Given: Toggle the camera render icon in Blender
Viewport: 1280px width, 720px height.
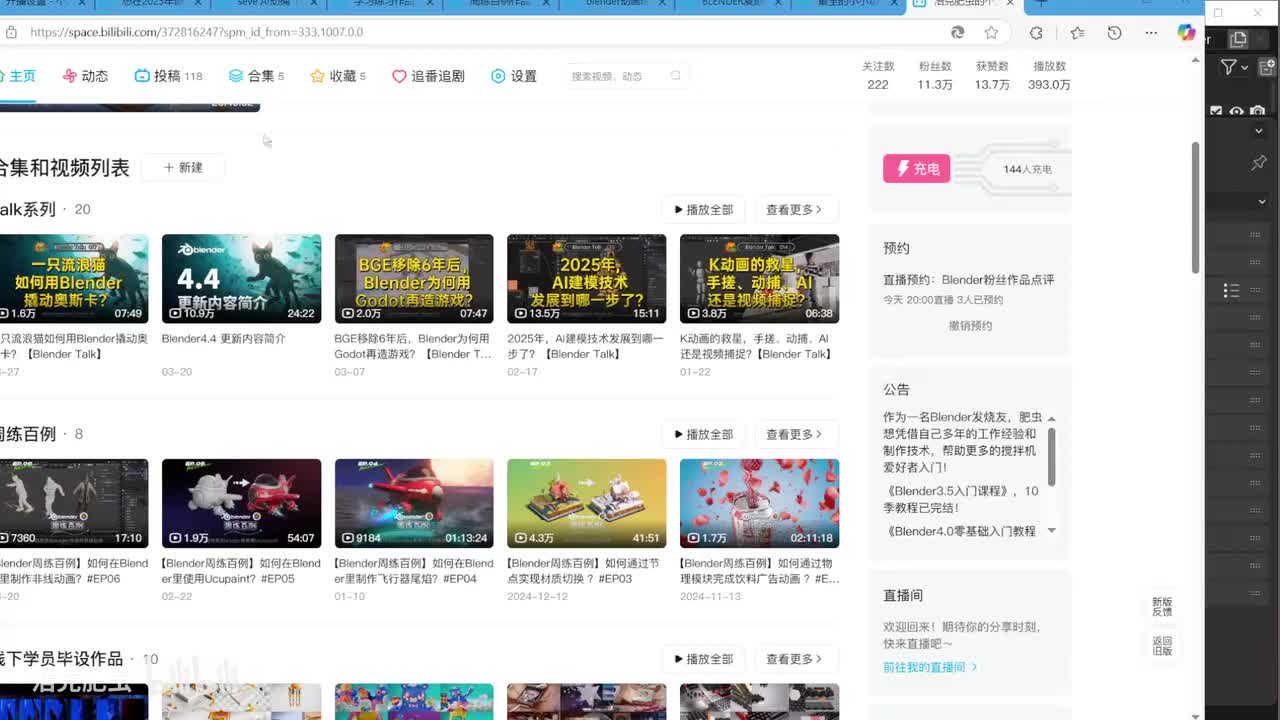Looking at the screenshot, I should (1258, 111).
